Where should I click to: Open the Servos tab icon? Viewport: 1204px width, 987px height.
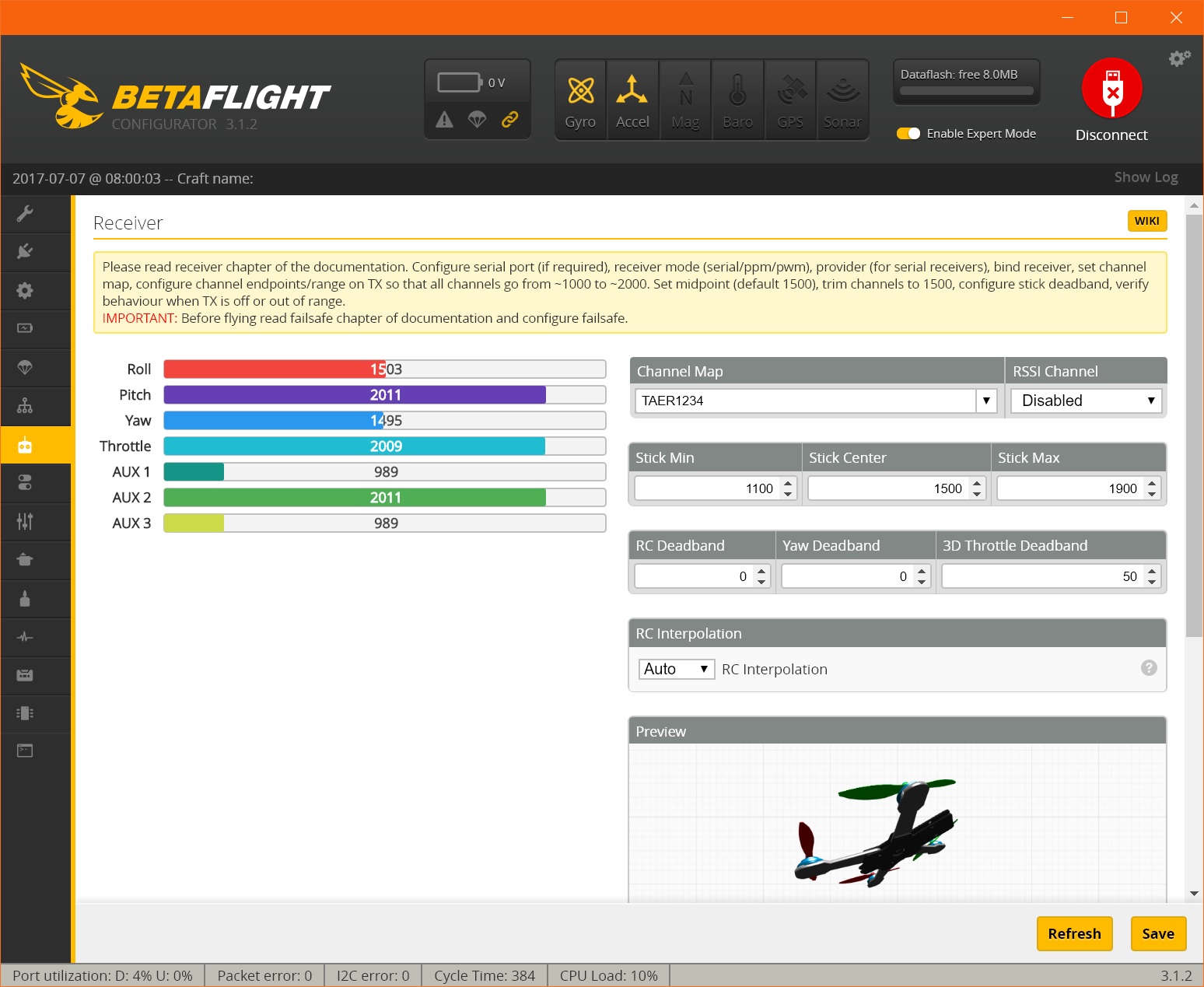point(25,559)
